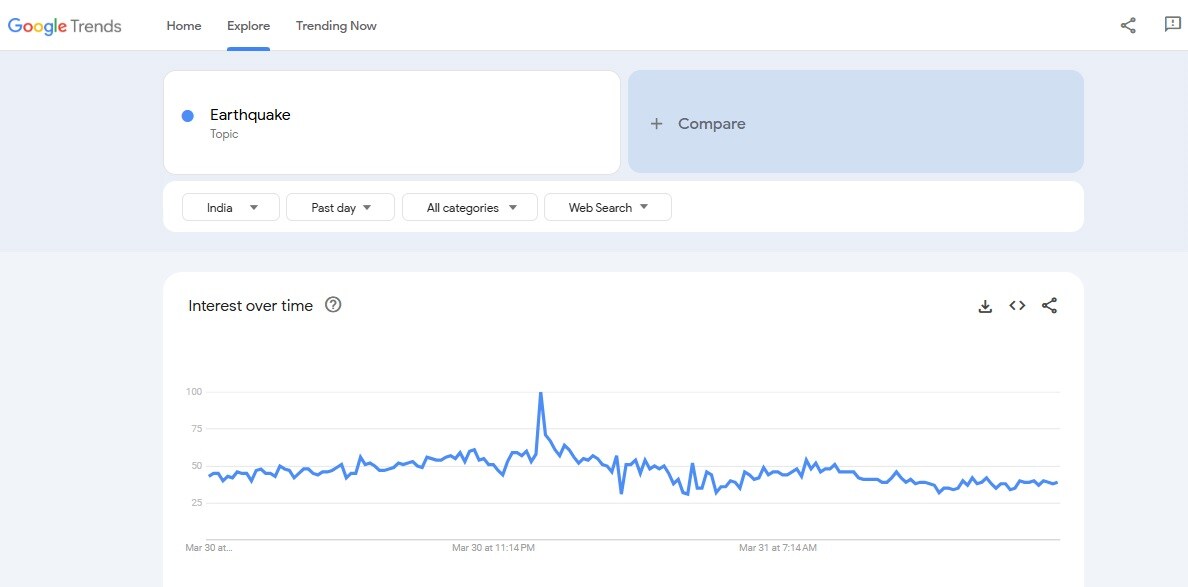Click the Google Trends logo

pos(65,26)
